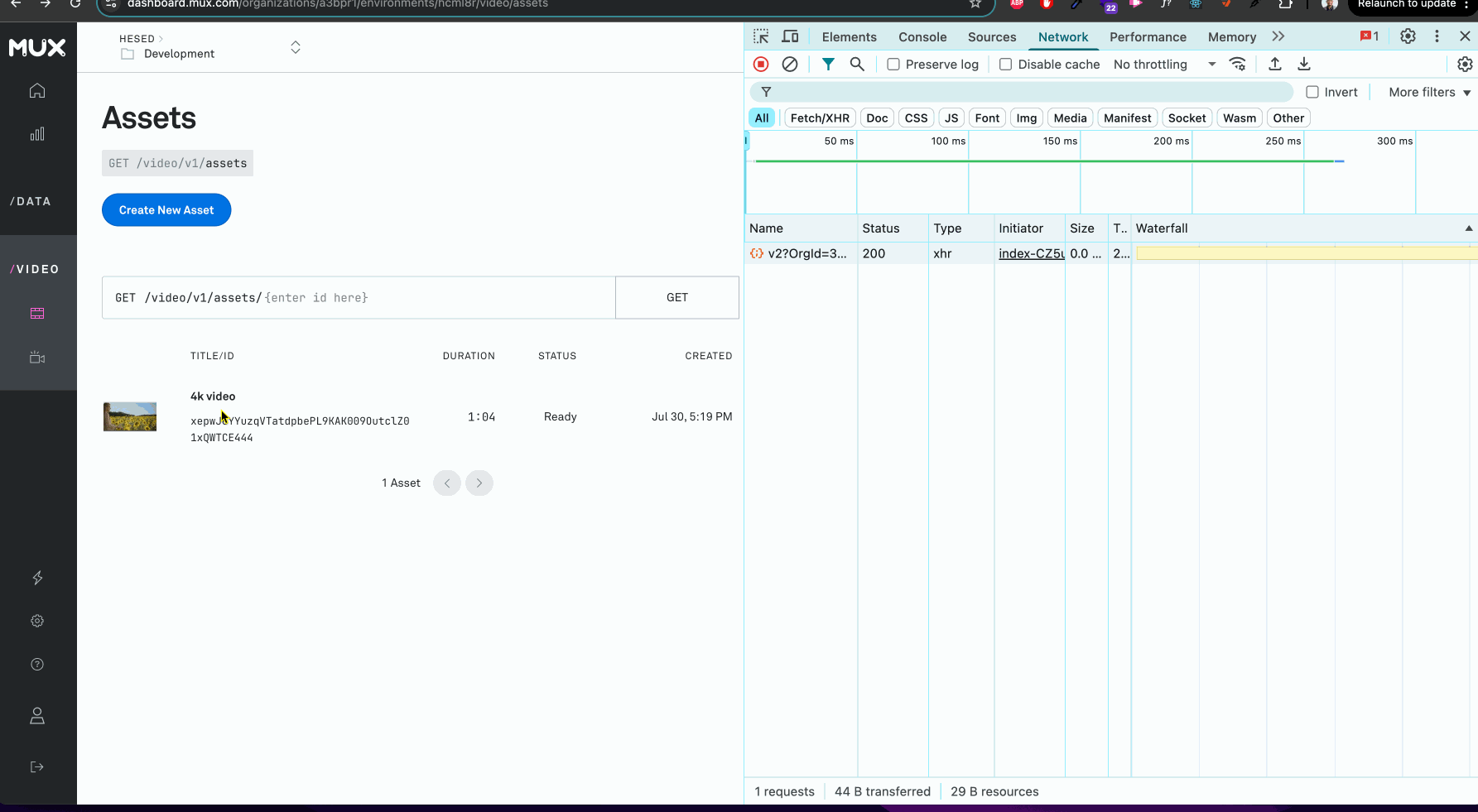This screenshot has width=1478, height=812.
Task: Enable the Preserve log checkbox
Action: [893, 65]
